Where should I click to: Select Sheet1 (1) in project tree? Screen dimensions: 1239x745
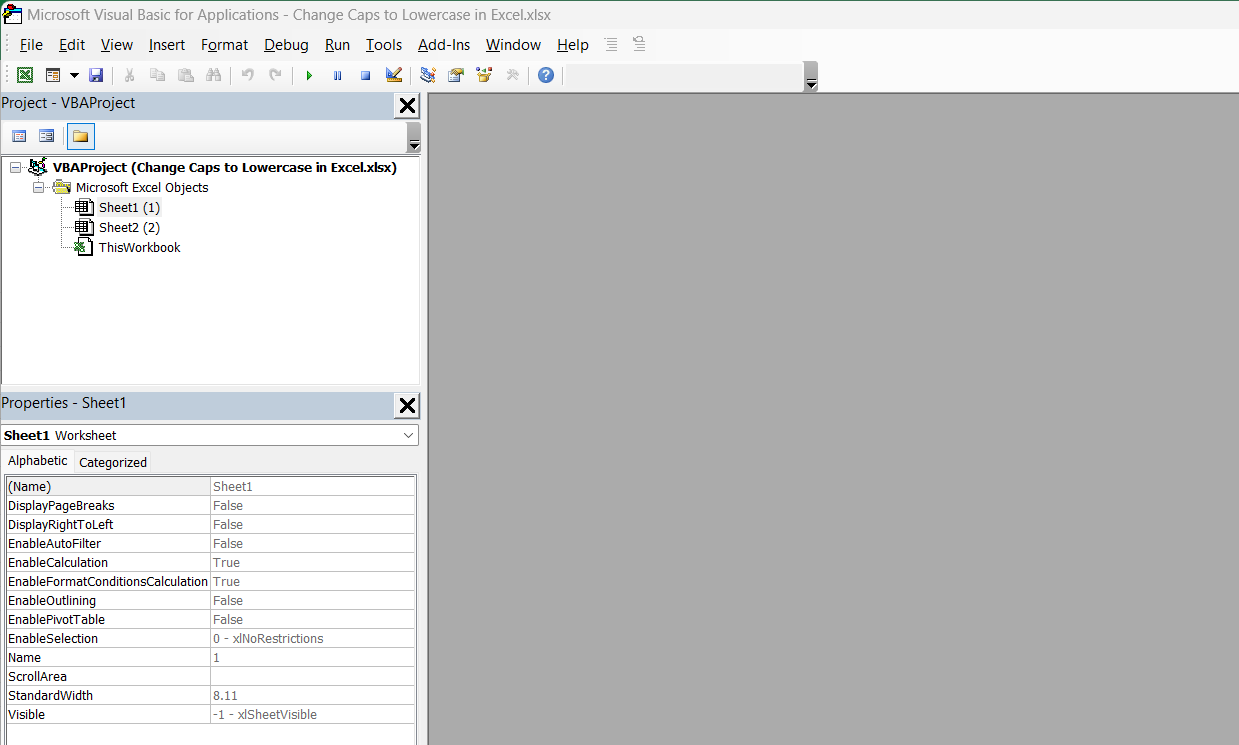pyautogui.click(x=129, y=208)
